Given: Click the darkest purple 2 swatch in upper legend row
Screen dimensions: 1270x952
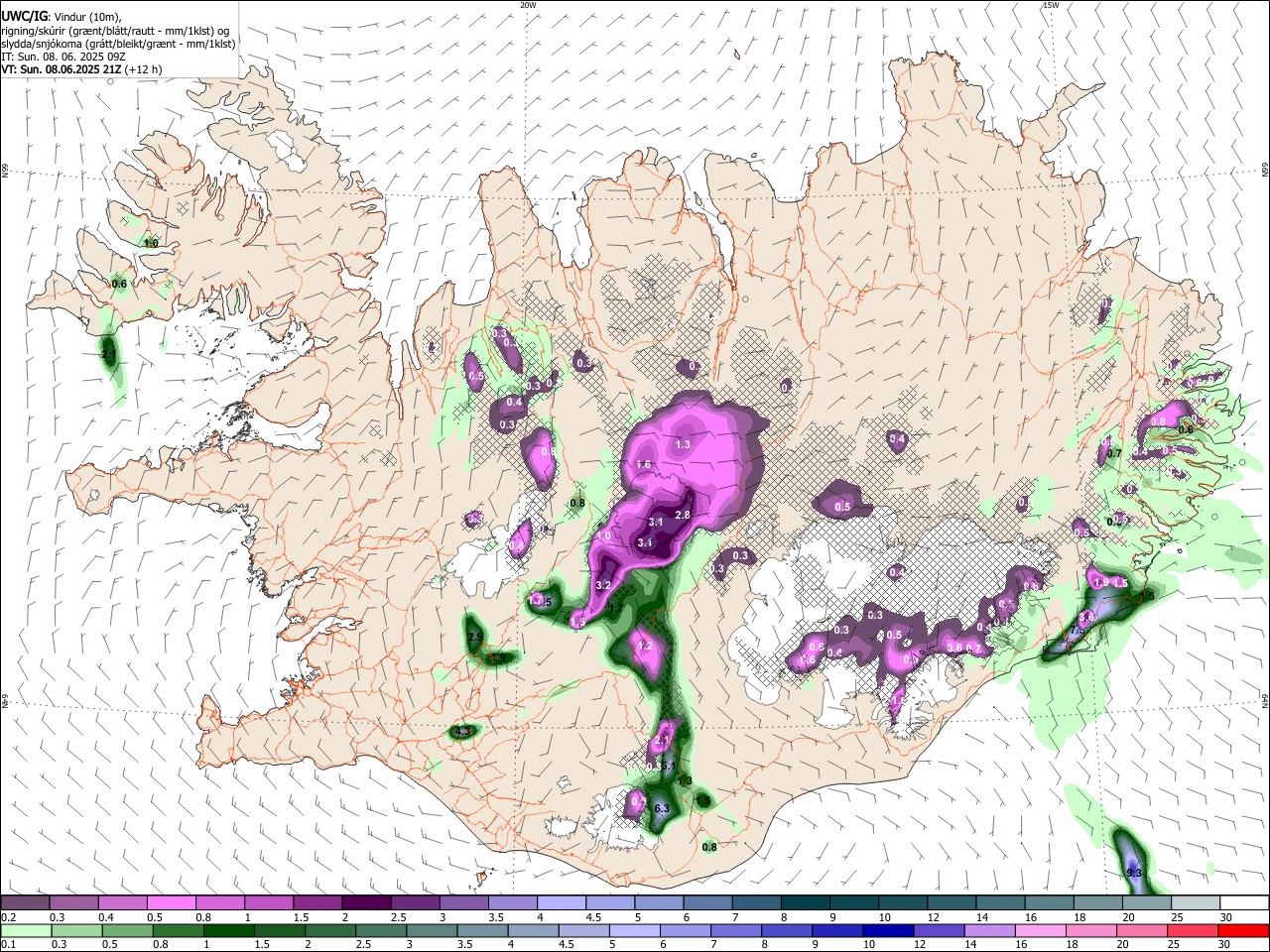Looking at the screenshot, I should point(365,902).
